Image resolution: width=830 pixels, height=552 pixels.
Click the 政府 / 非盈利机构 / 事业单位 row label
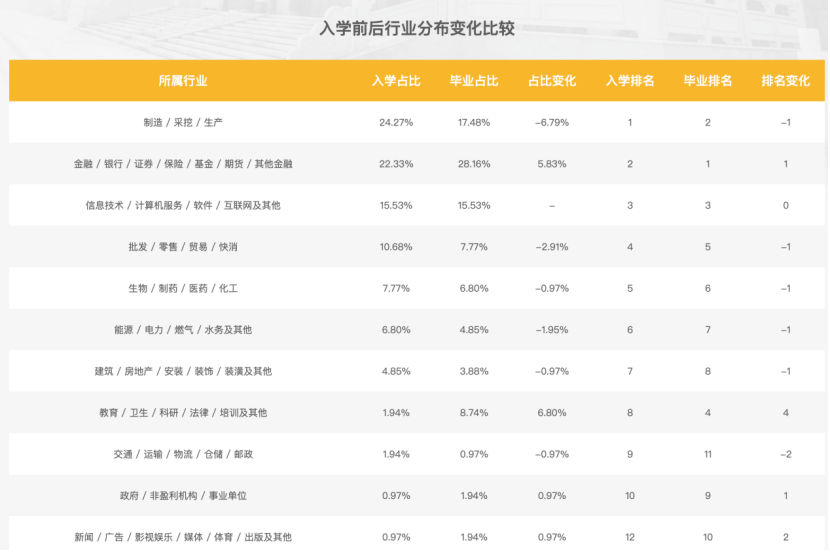183,496
